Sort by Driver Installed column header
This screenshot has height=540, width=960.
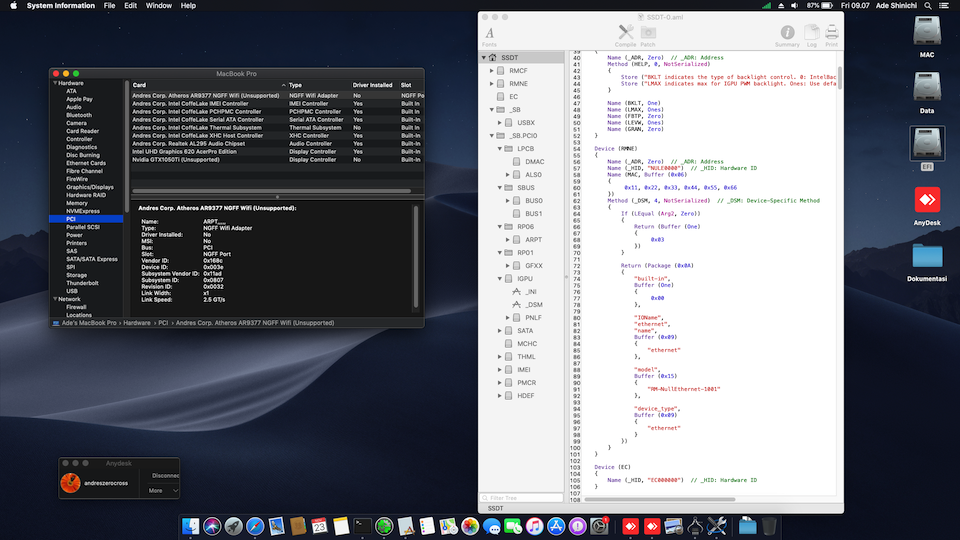coord(374,85)
